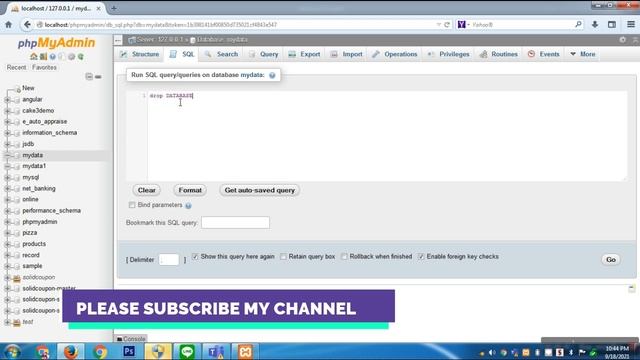This screenshot has height=360, width=640.
Task: Click the help icon next to Bind parameters
Action: (x=188, y=206)
